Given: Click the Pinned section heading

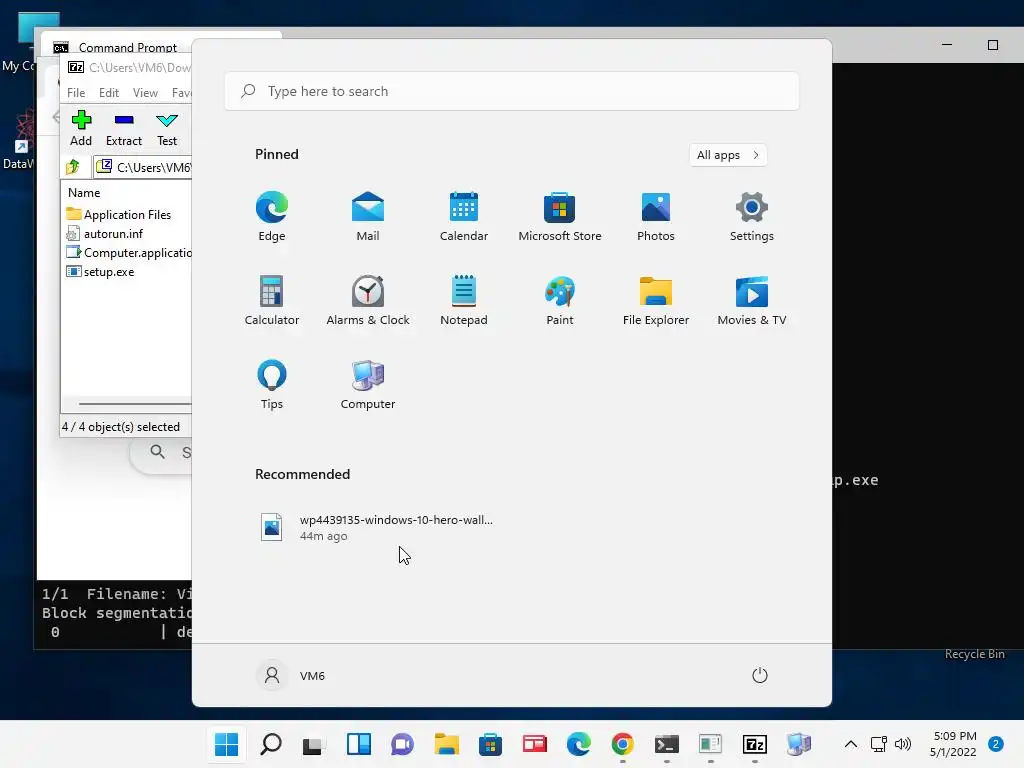Looking at the screenshot, I should click(276, 154).
